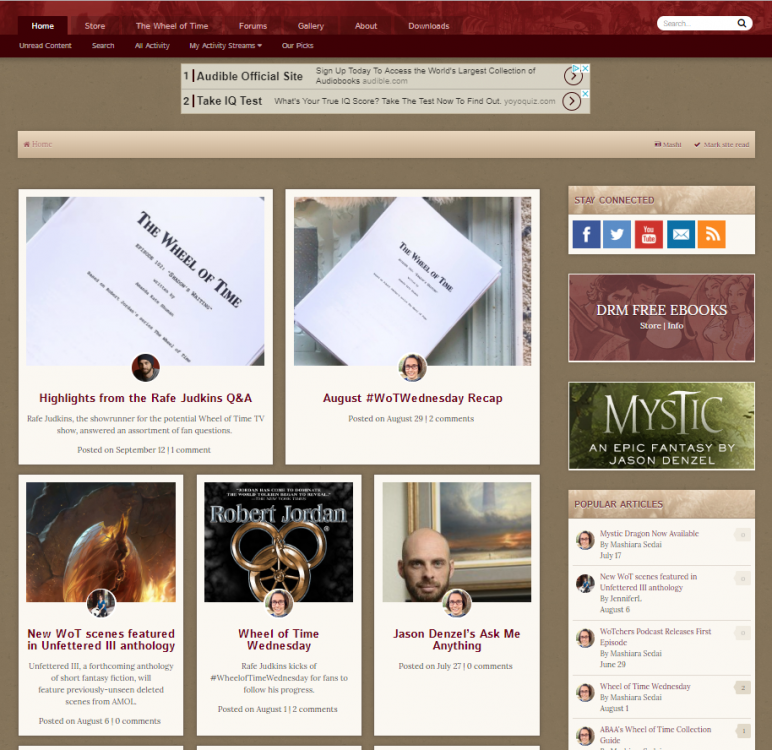Go to the Forums section
This screenshot has height=750, width=772.
pos(253,26)
